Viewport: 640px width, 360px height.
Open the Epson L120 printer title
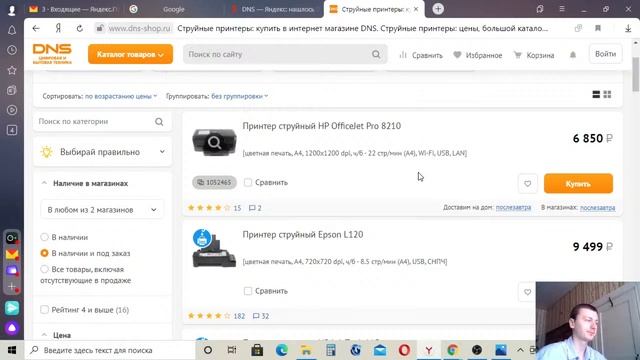[303, 235]
